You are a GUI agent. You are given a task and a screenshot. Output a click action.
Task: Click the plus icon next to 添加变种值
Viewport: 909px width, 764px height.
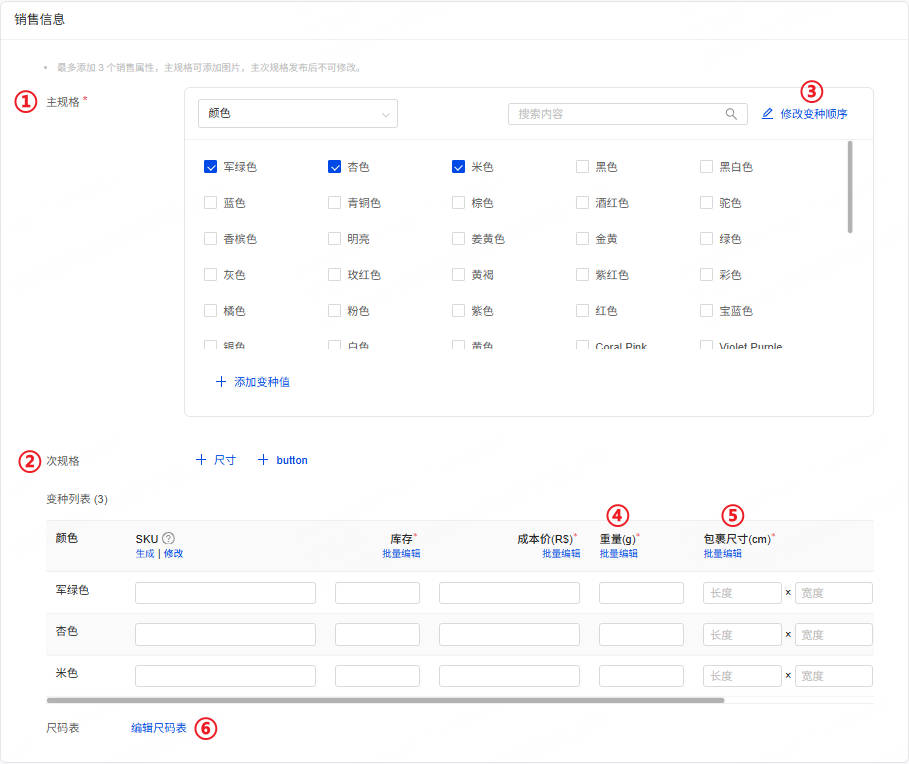pos(221,382)
